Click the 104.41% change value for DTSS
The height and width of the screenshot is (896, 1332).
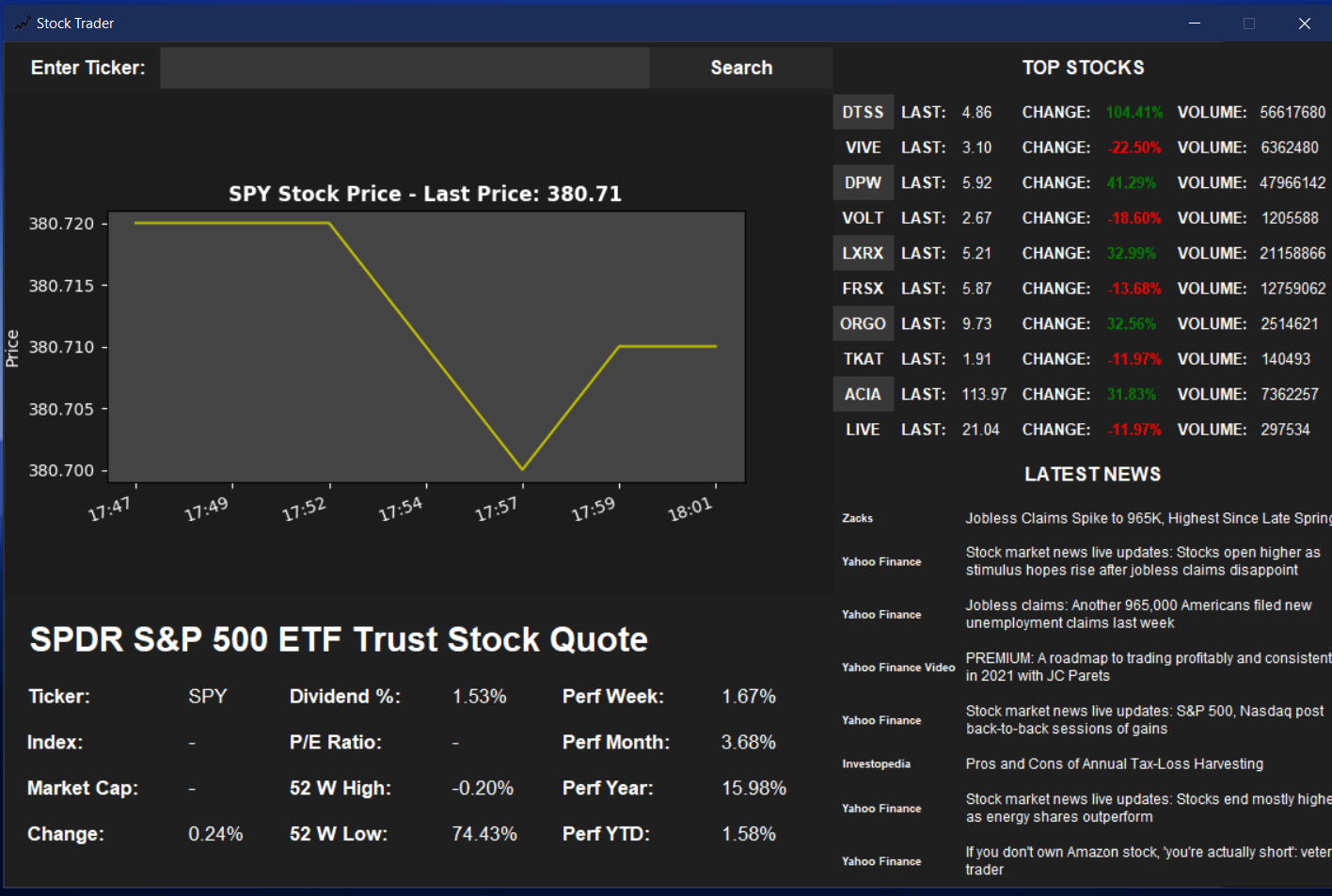click(x=1134, y=112)
